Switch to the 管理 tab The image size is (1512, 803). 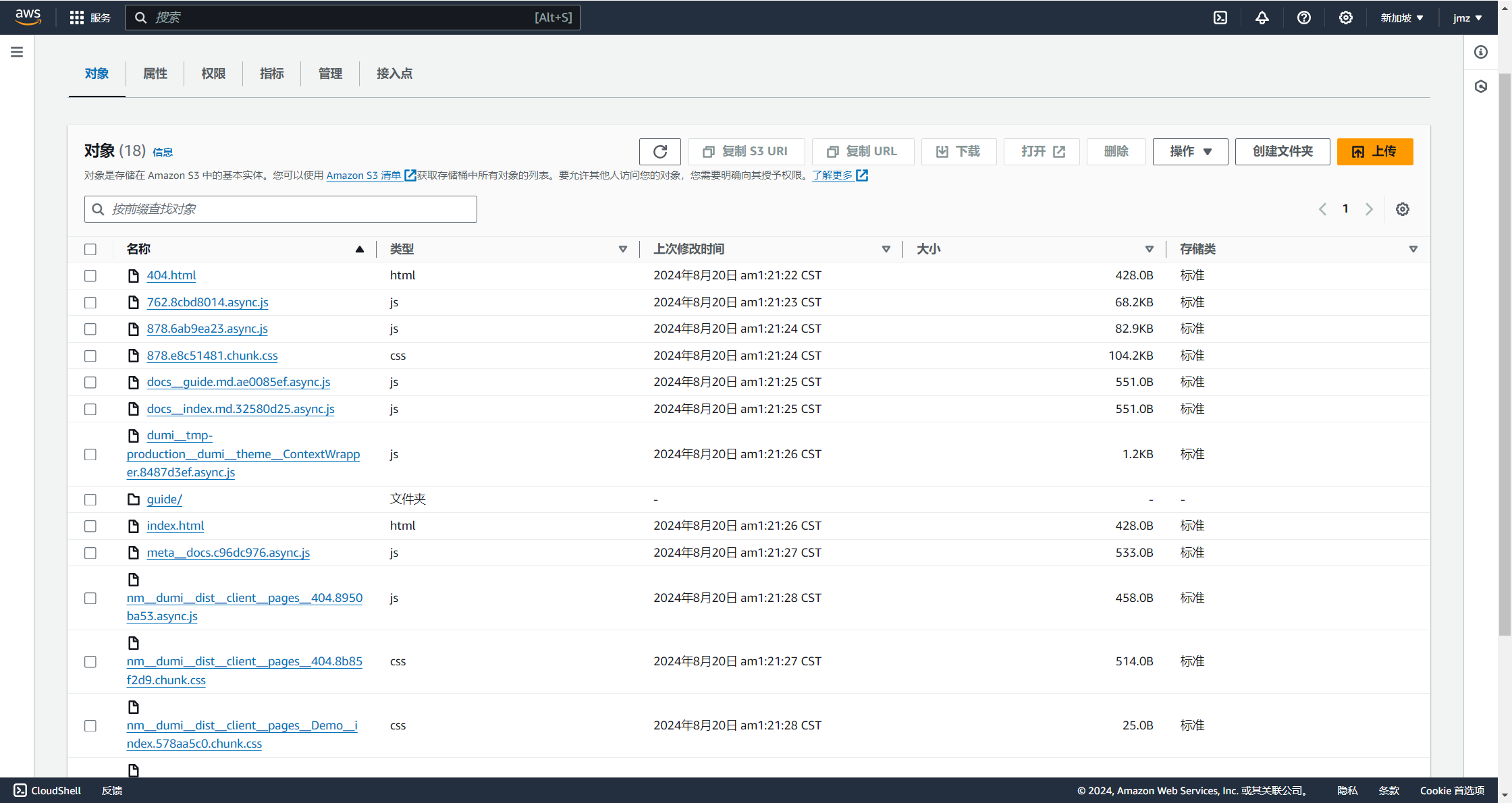click(x=330, y=74)
